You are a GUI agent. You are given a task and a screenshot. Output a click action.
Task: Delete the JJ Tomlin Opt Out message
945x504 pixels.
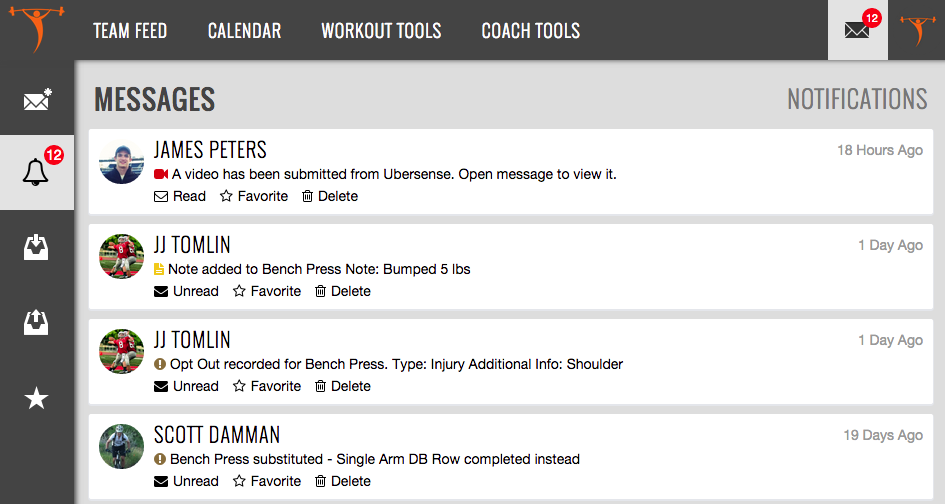343,386
